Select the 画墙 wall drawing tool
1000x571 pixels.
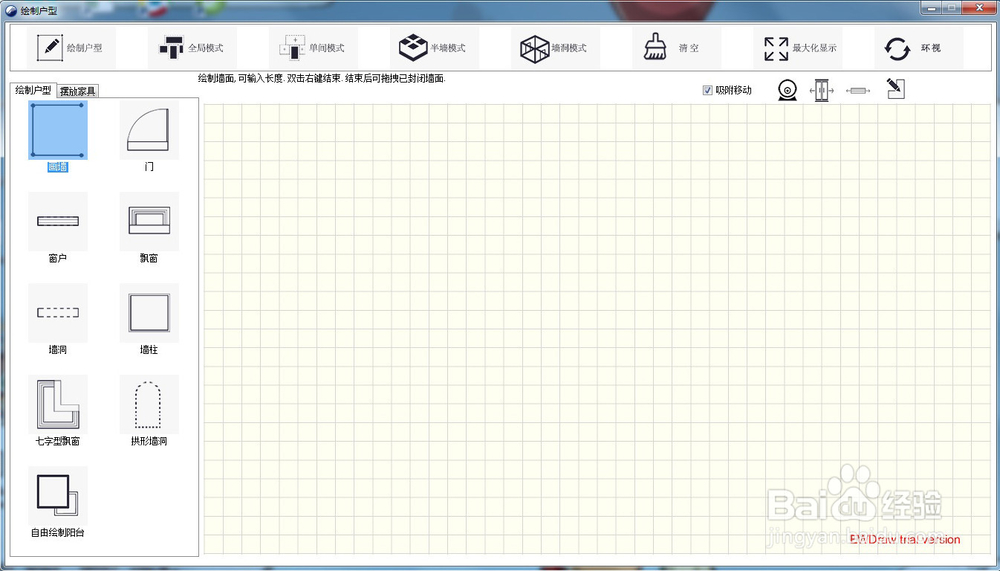coord(58,137)
